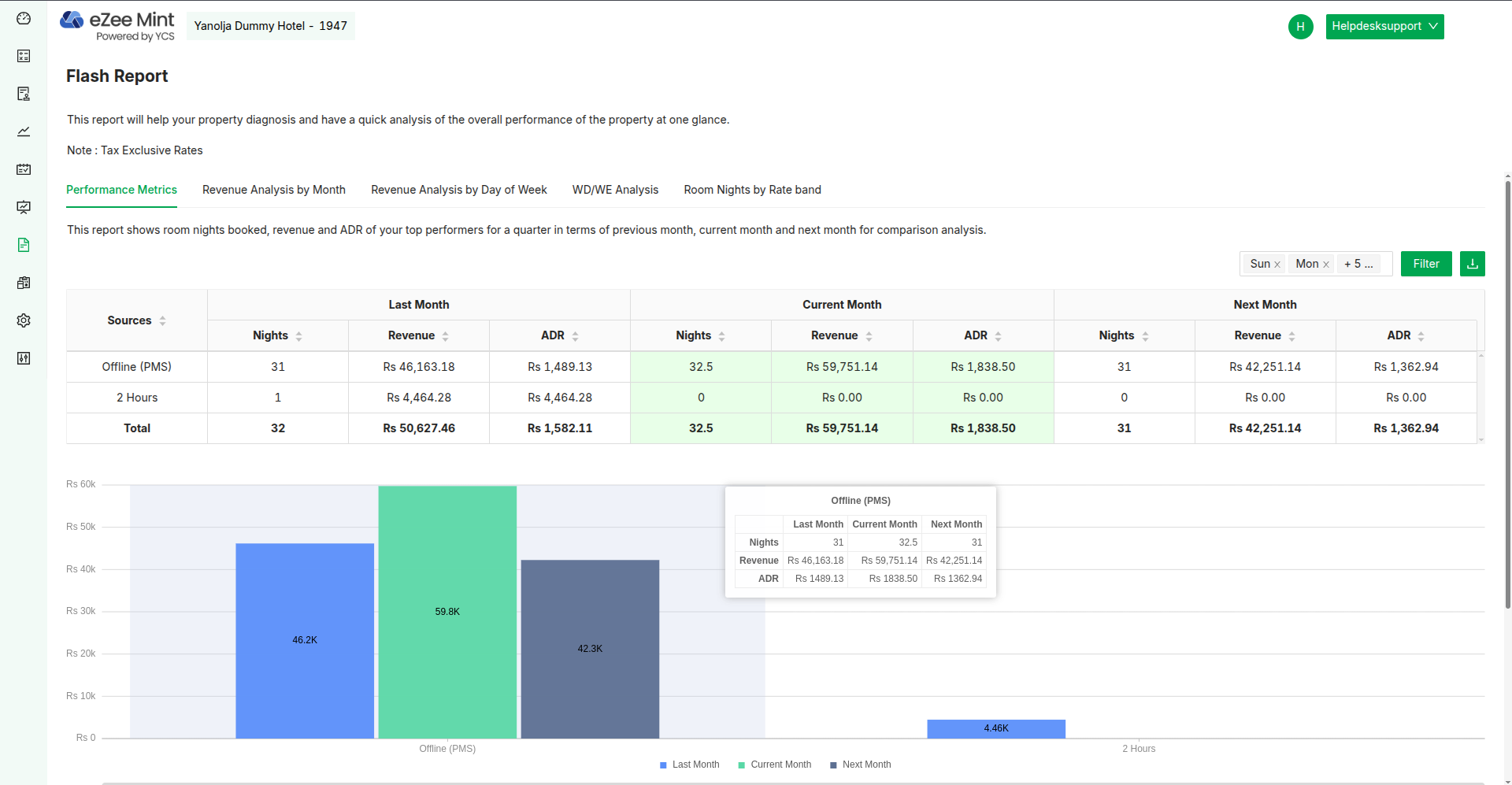Viewport: 1512px width, 785px height.
Task: Open the line chart analytics icon
Action: pos(24,131)
